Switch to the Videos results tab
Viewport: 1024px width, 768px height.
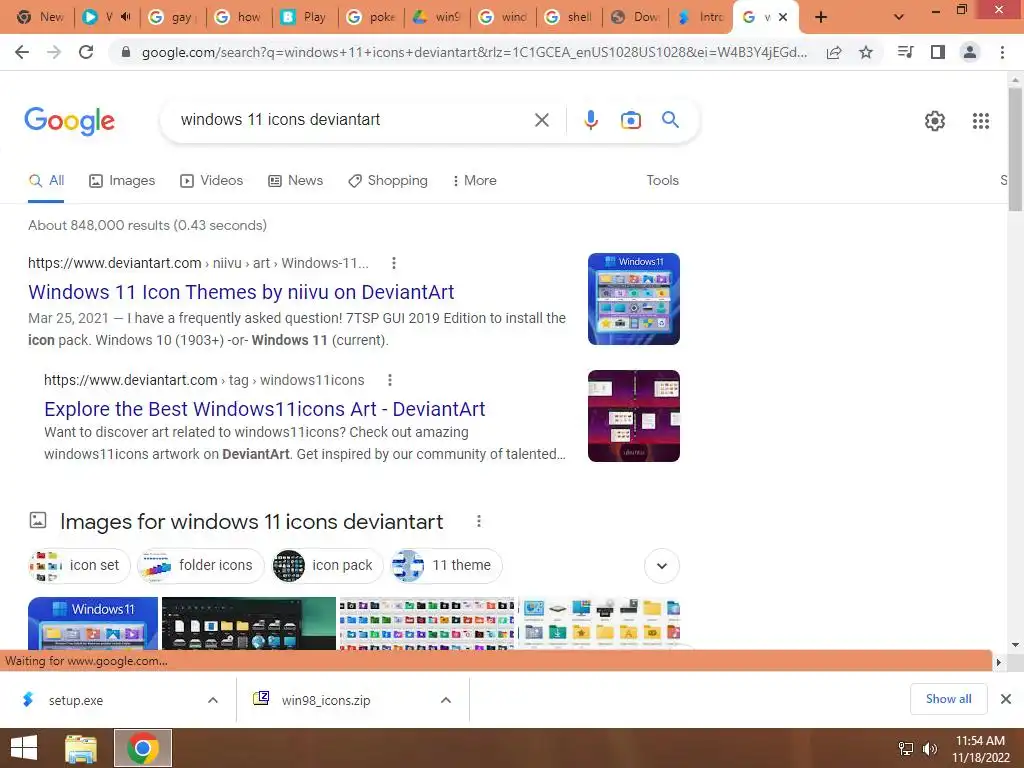pos(212,181)
